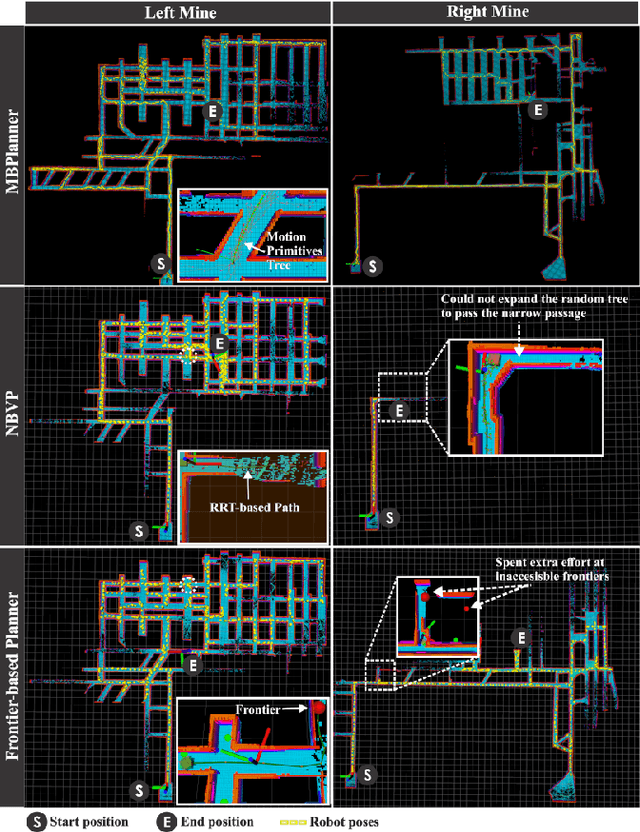The height and width of the screenshot is (832, 640).
Task: Click the legend E end icon
Action: coord(166,822)
